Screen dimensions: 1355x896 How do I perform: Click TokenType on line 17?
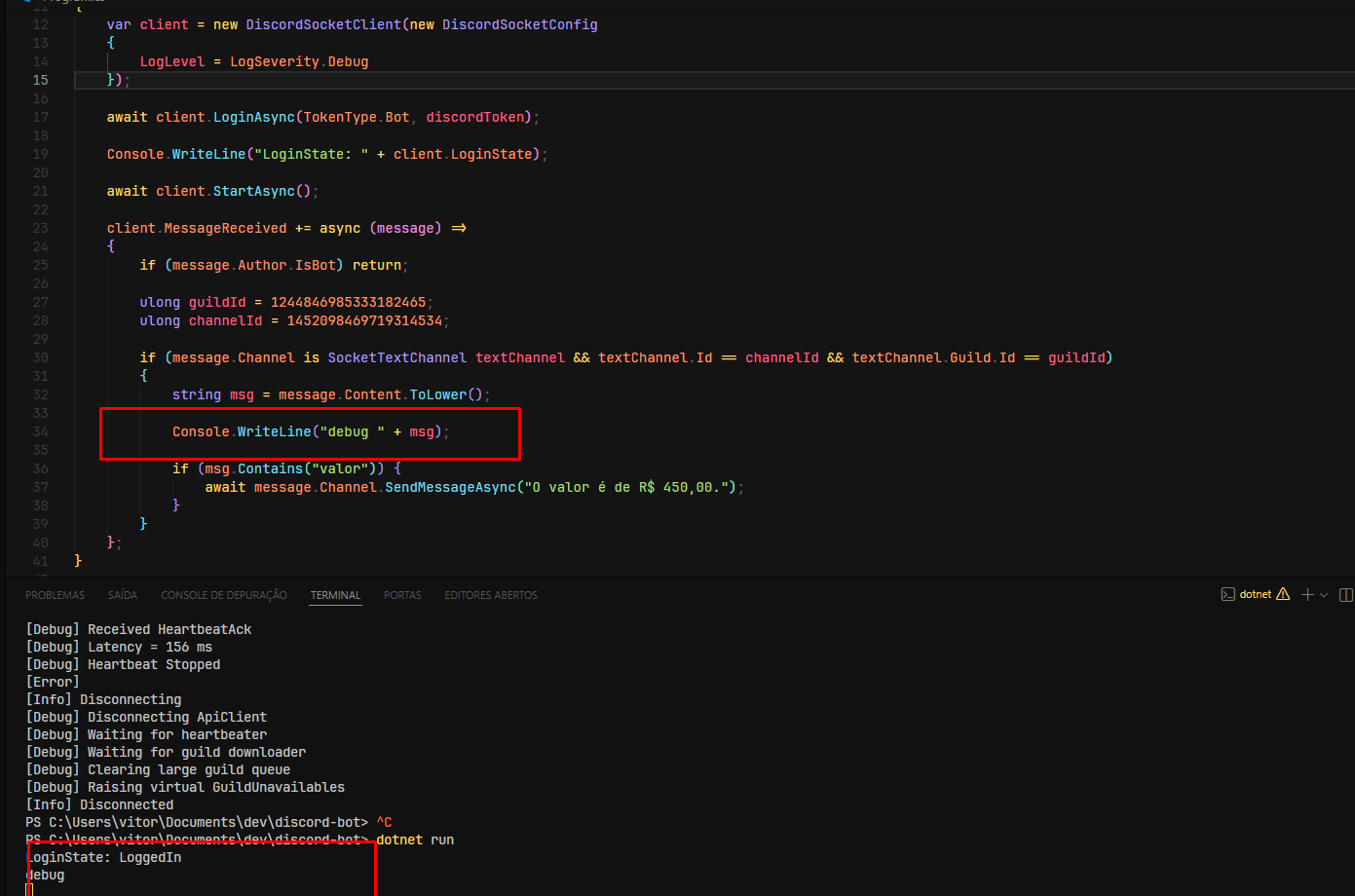coord(340,117)
